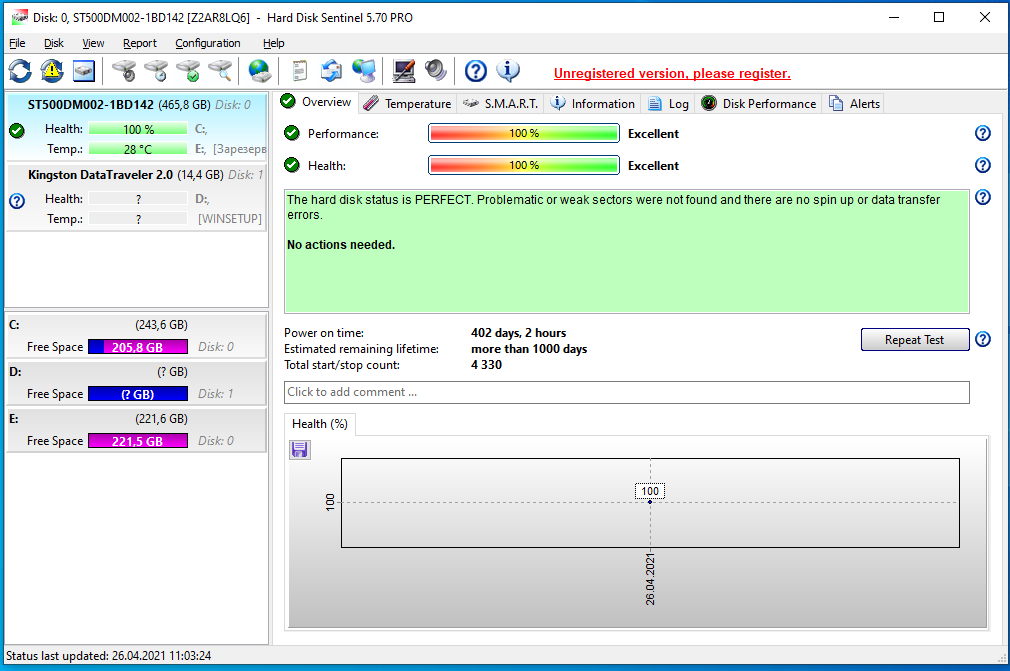Click the Unregistered version register link
Viewport: 1010px width, 671px height.
coord(672,73)
